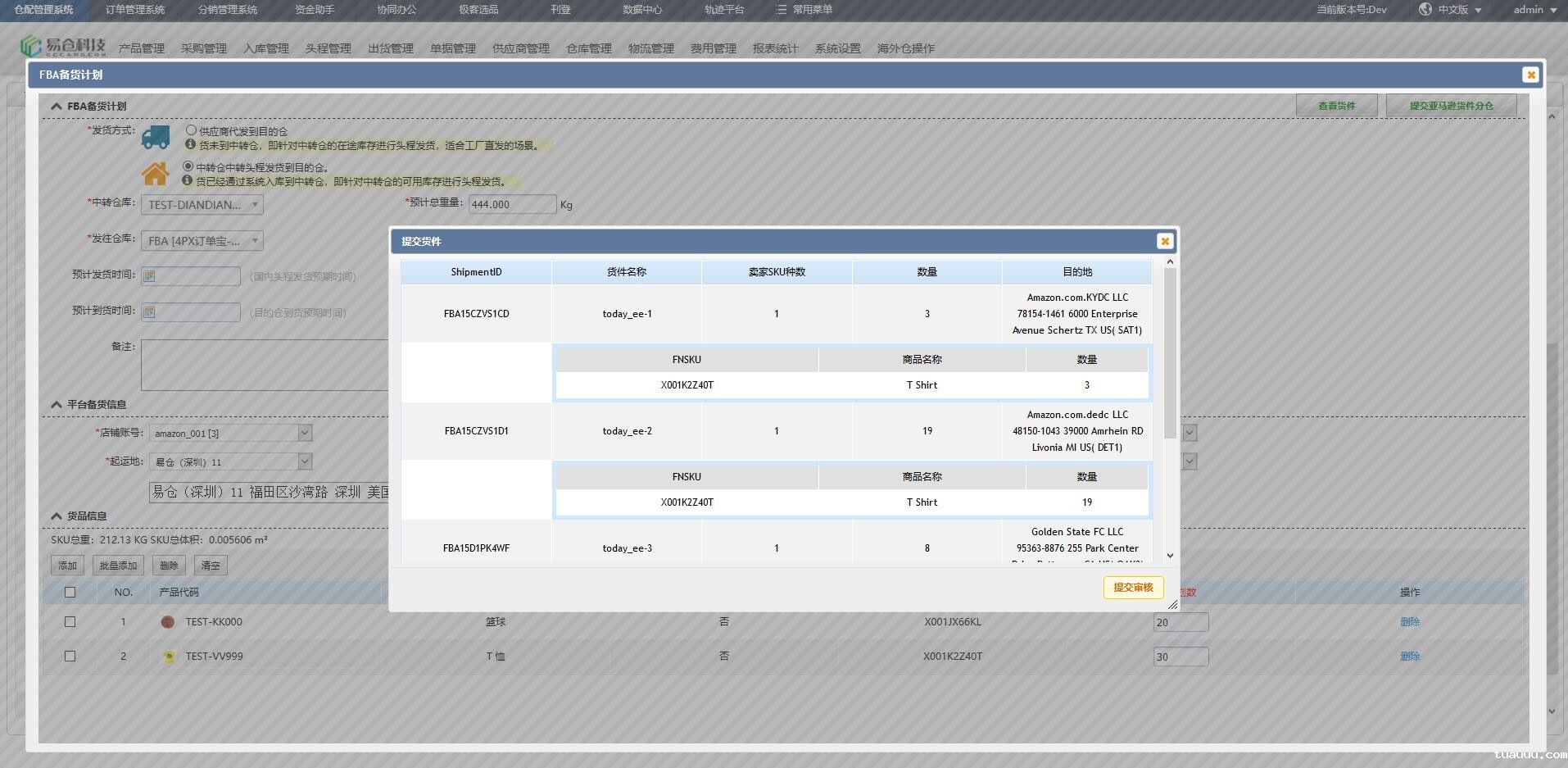Image resolution: width=1568 pixels, height=768 pixels.
Task: Click calendar icon for estimated ship time
Action: (x=149, y=276)
